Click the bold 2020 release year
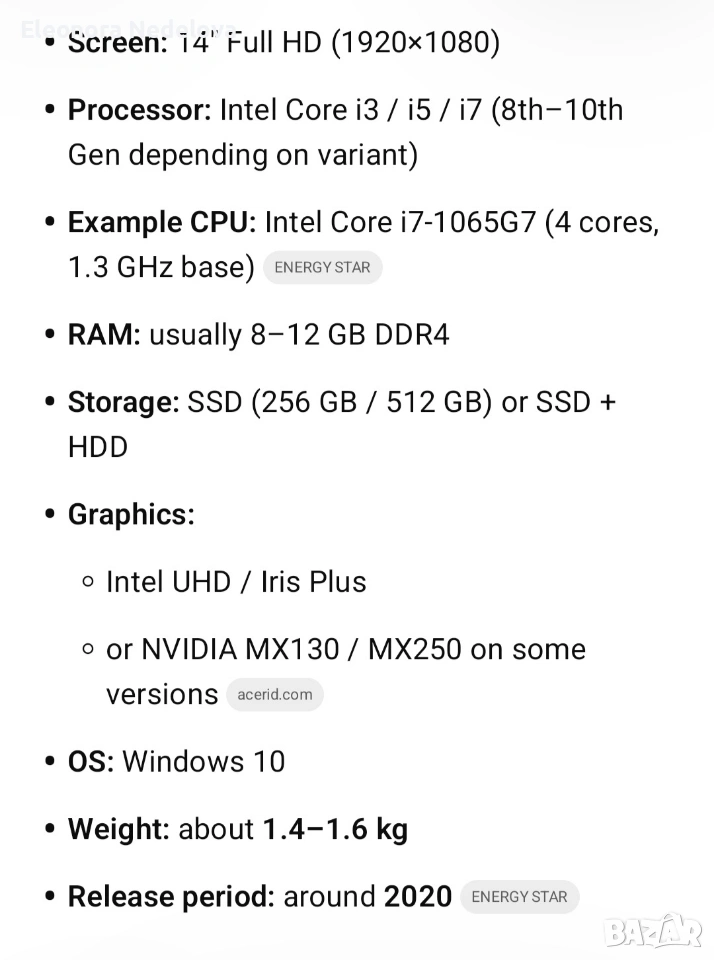Screen dimensions: 714x960 [x=418, y=897]
